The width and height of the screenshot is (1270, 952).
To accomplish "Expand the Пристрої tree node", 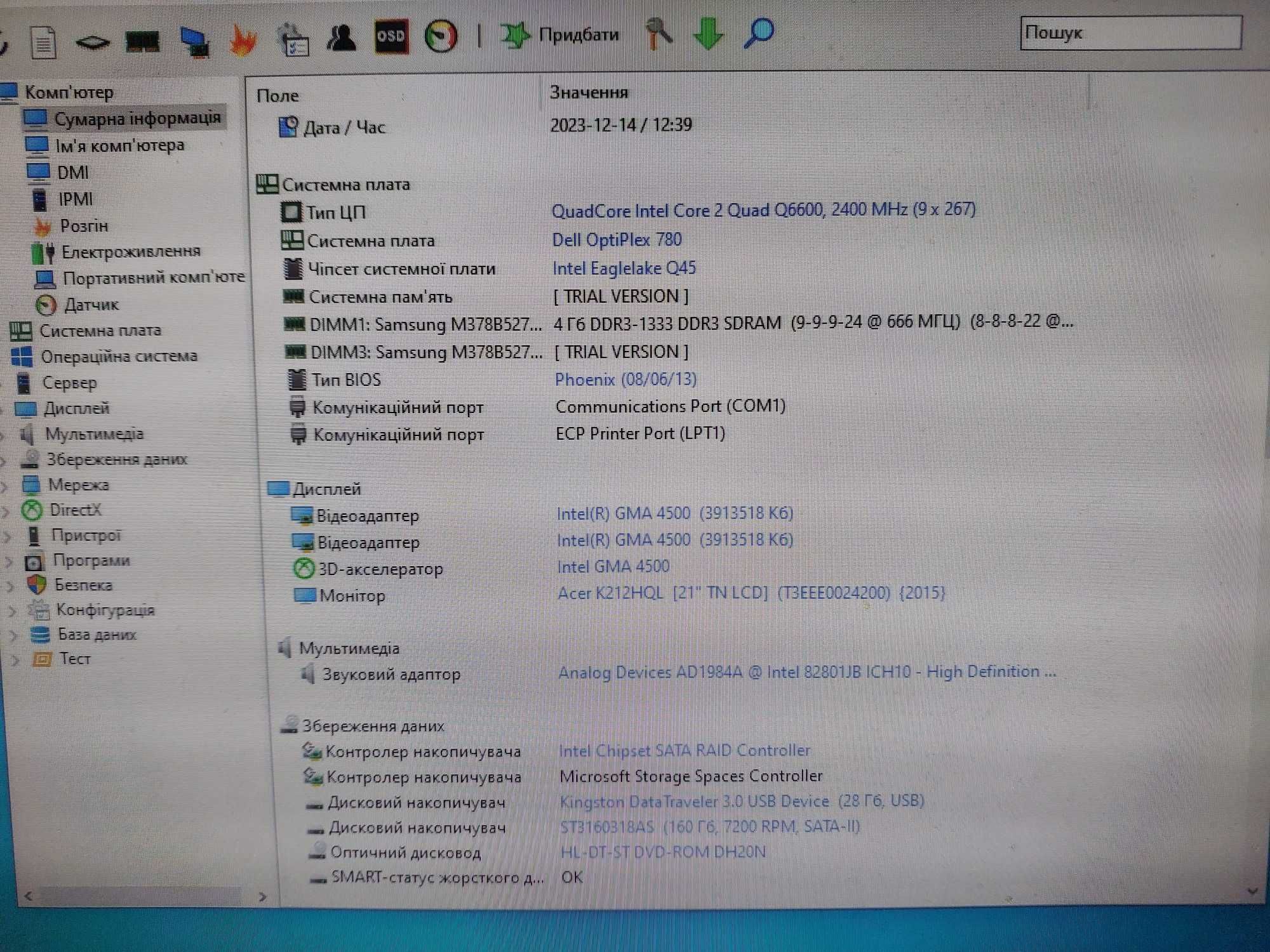I will pyautogui.click(x=7, y=536).
